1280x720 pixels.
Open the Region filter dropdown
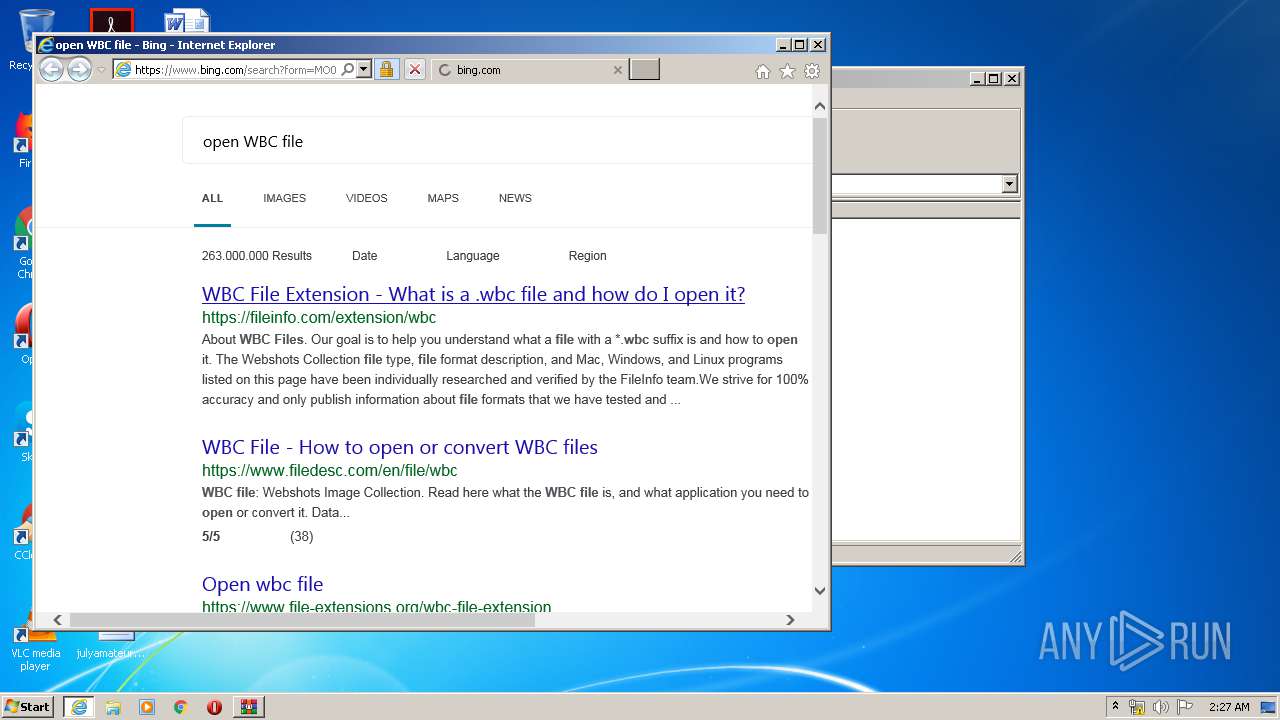(587, 256)
